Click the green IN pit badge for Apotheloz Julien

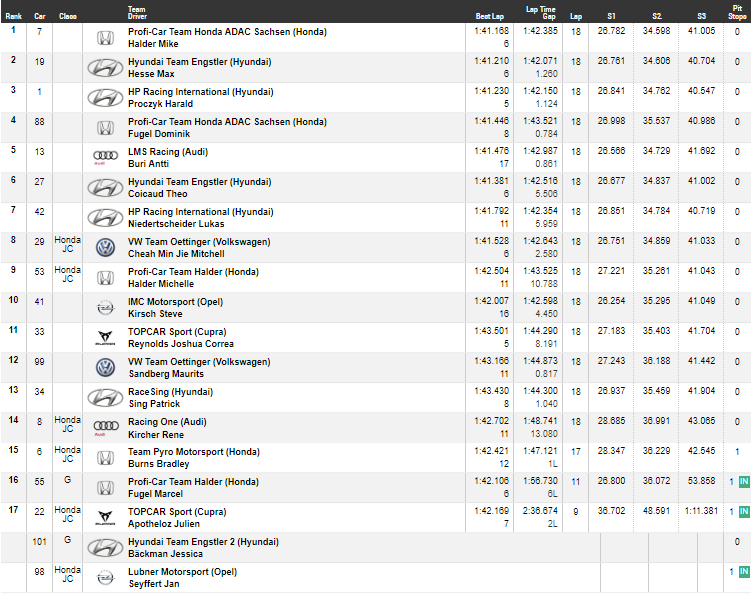click(x=744, y=512)
